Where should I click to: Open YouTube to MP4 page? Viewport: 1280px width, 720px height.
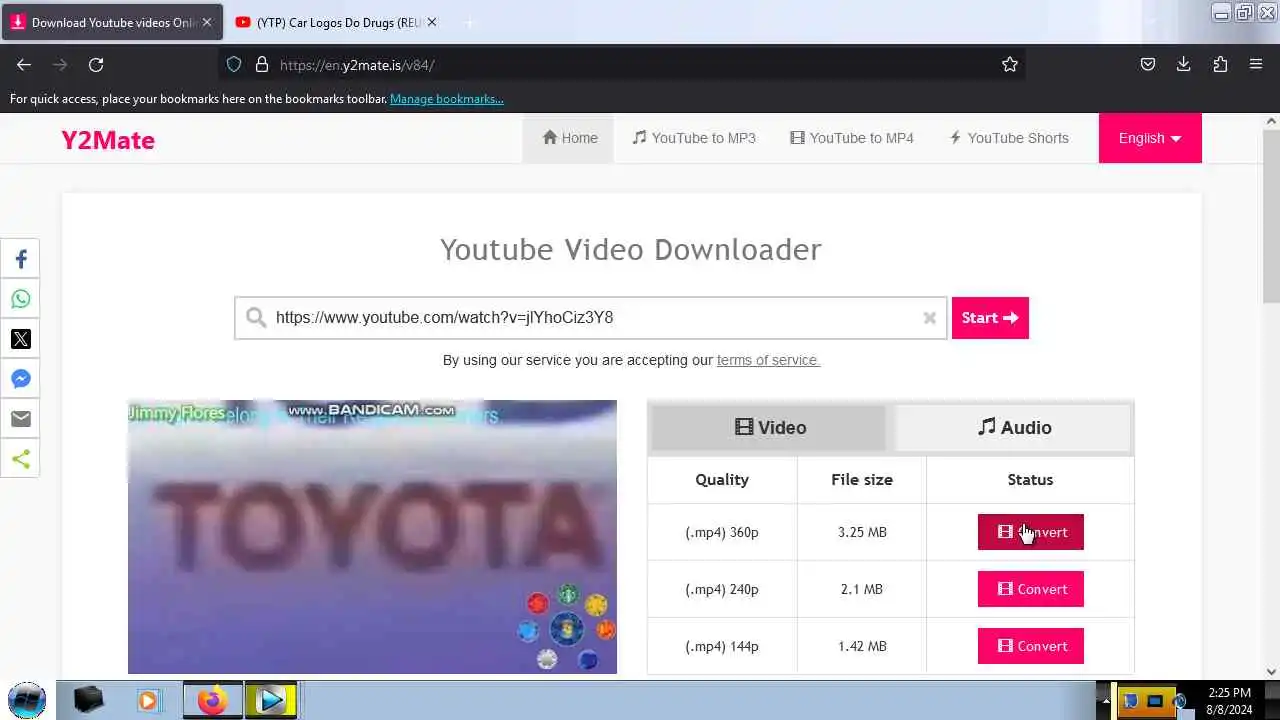tap(852, 138)
